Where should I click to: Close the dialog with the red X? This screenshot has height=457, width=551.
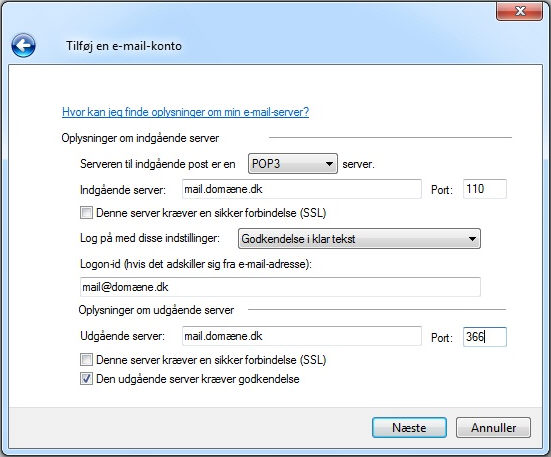[519, 11]
